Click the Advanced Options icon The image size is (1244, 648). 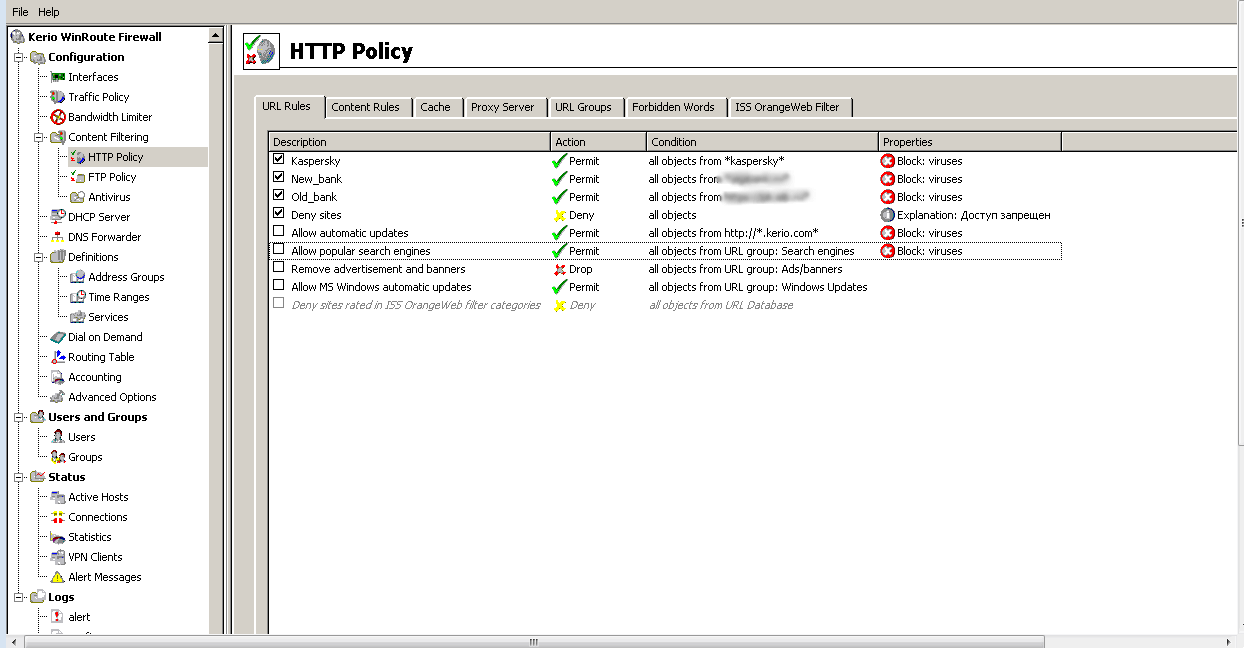click(x=58, y=397)
